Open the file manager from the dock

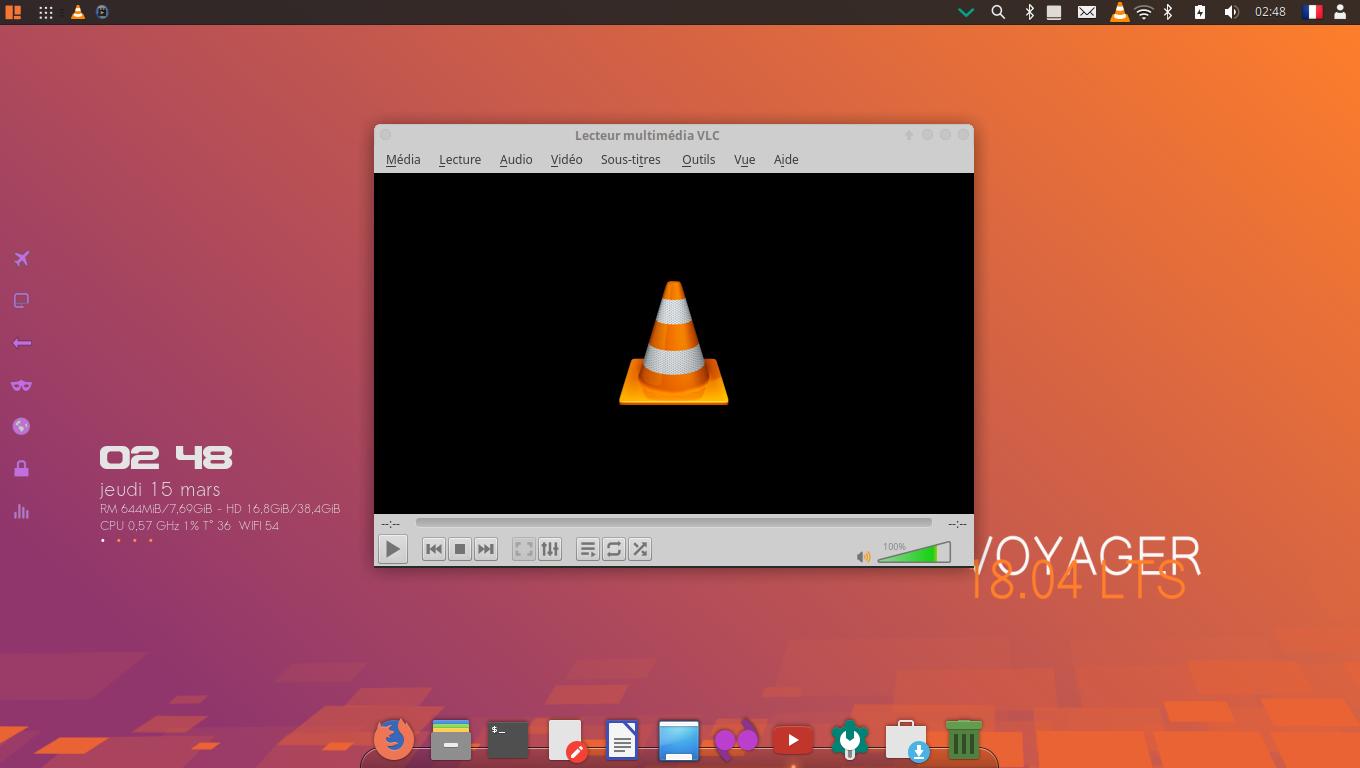[x=451, y=740]
